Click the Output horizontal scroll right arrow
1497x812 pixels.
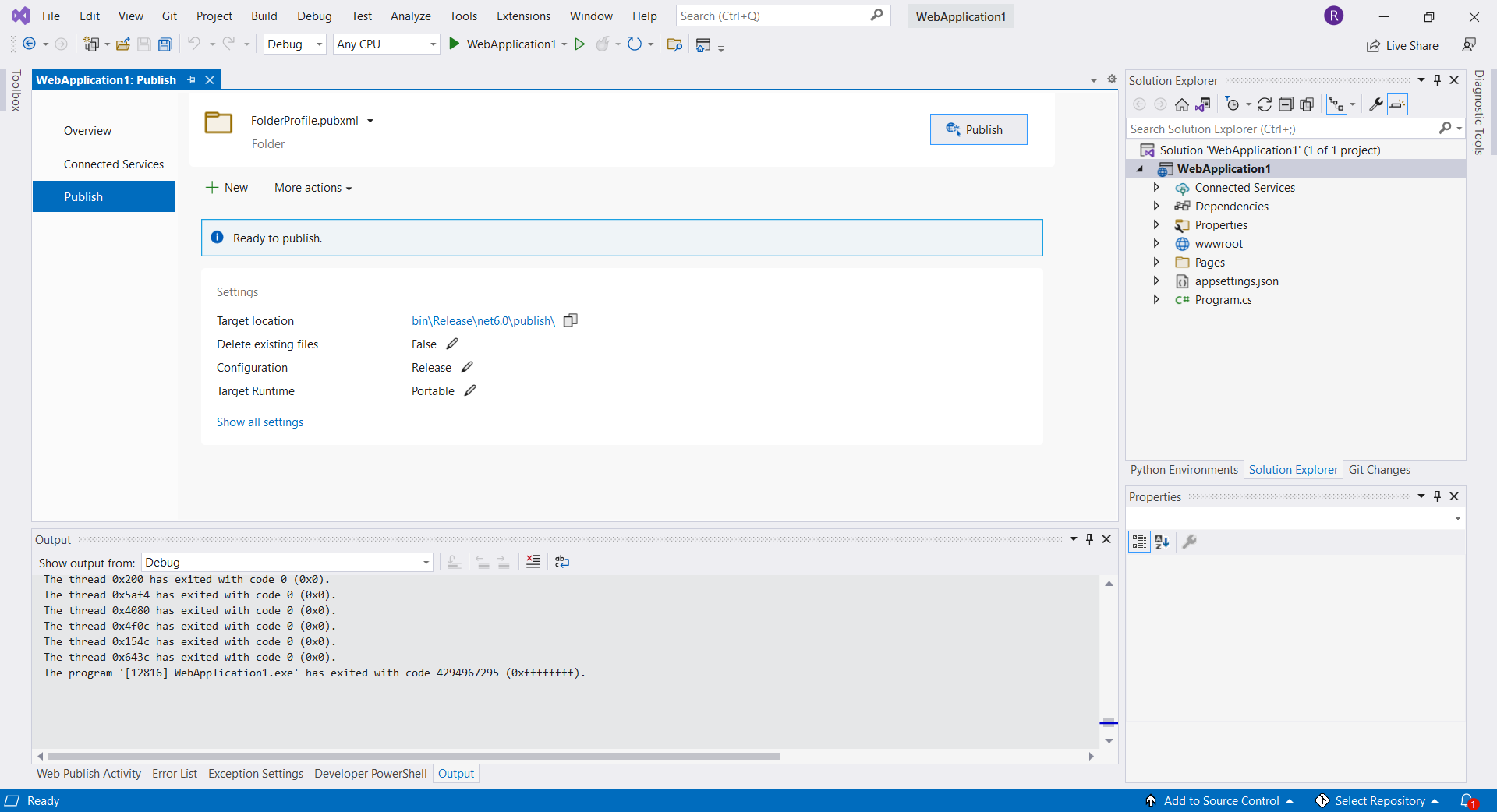tap(1091, 756)
